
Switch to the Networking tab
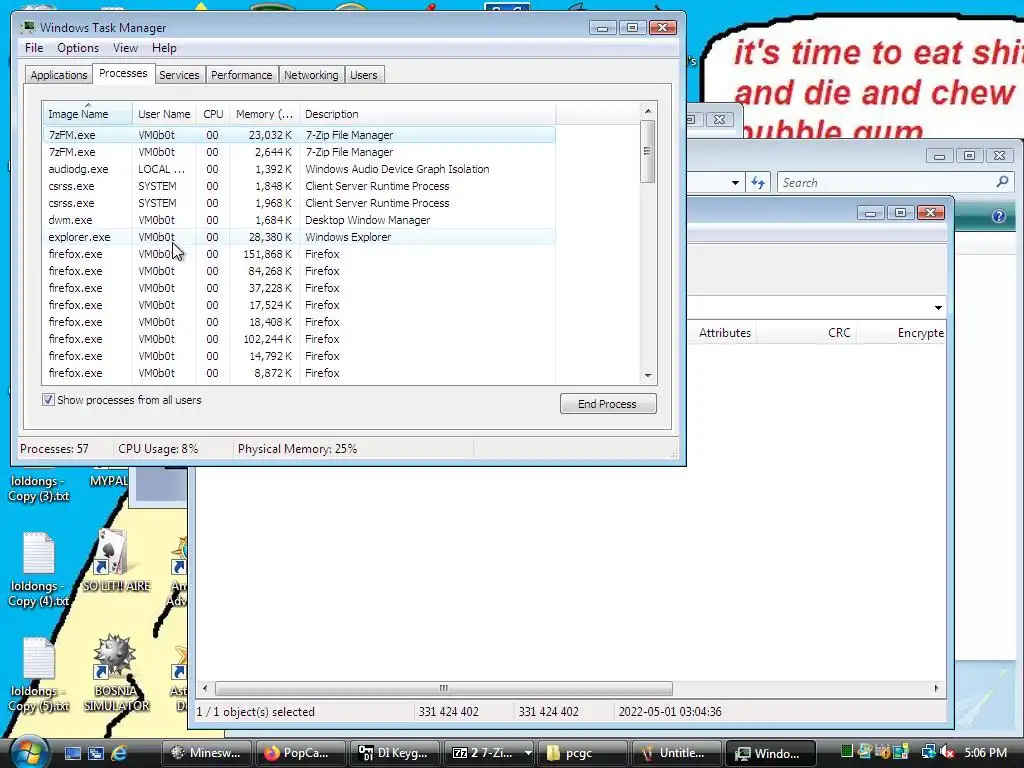click(311, 75)
